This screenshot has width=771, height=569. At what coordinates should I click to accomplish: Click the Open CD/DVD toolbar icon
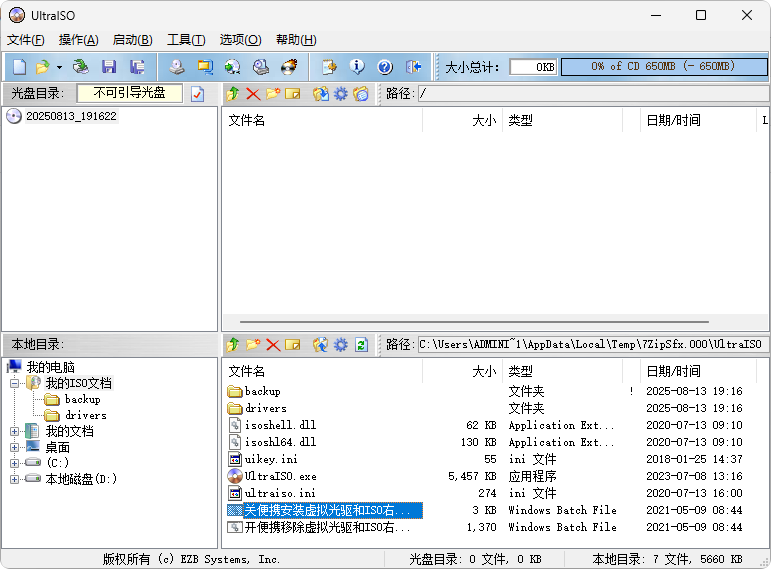pos(81,67)
